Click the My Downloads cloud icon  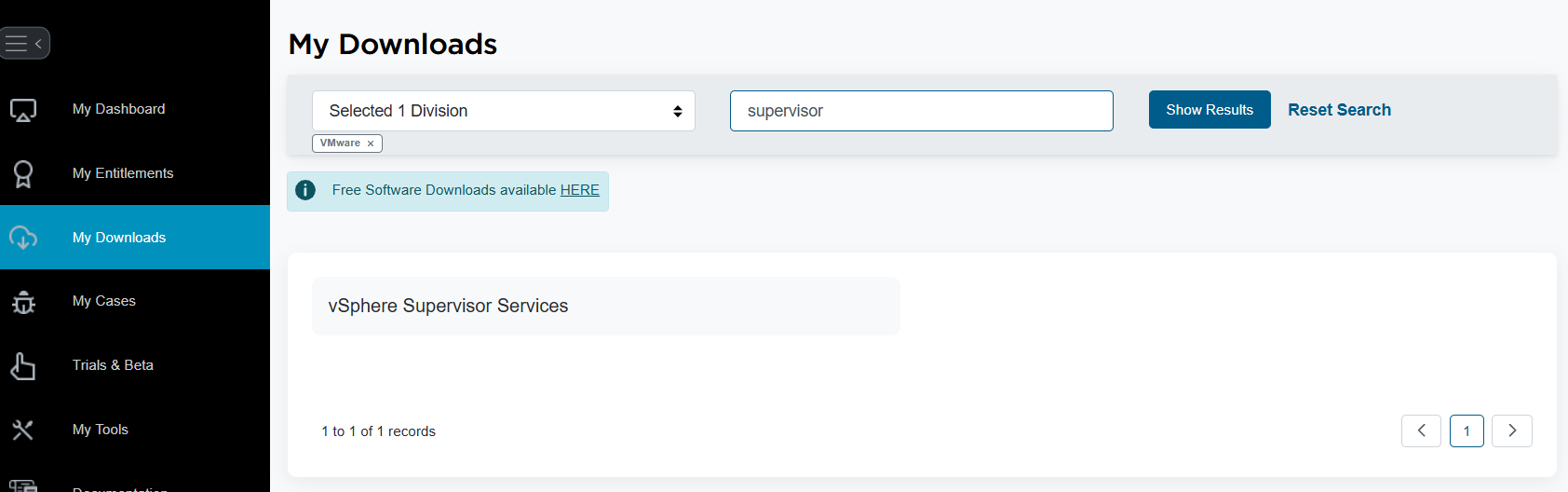pyautogui.click(x=23, y=238)
